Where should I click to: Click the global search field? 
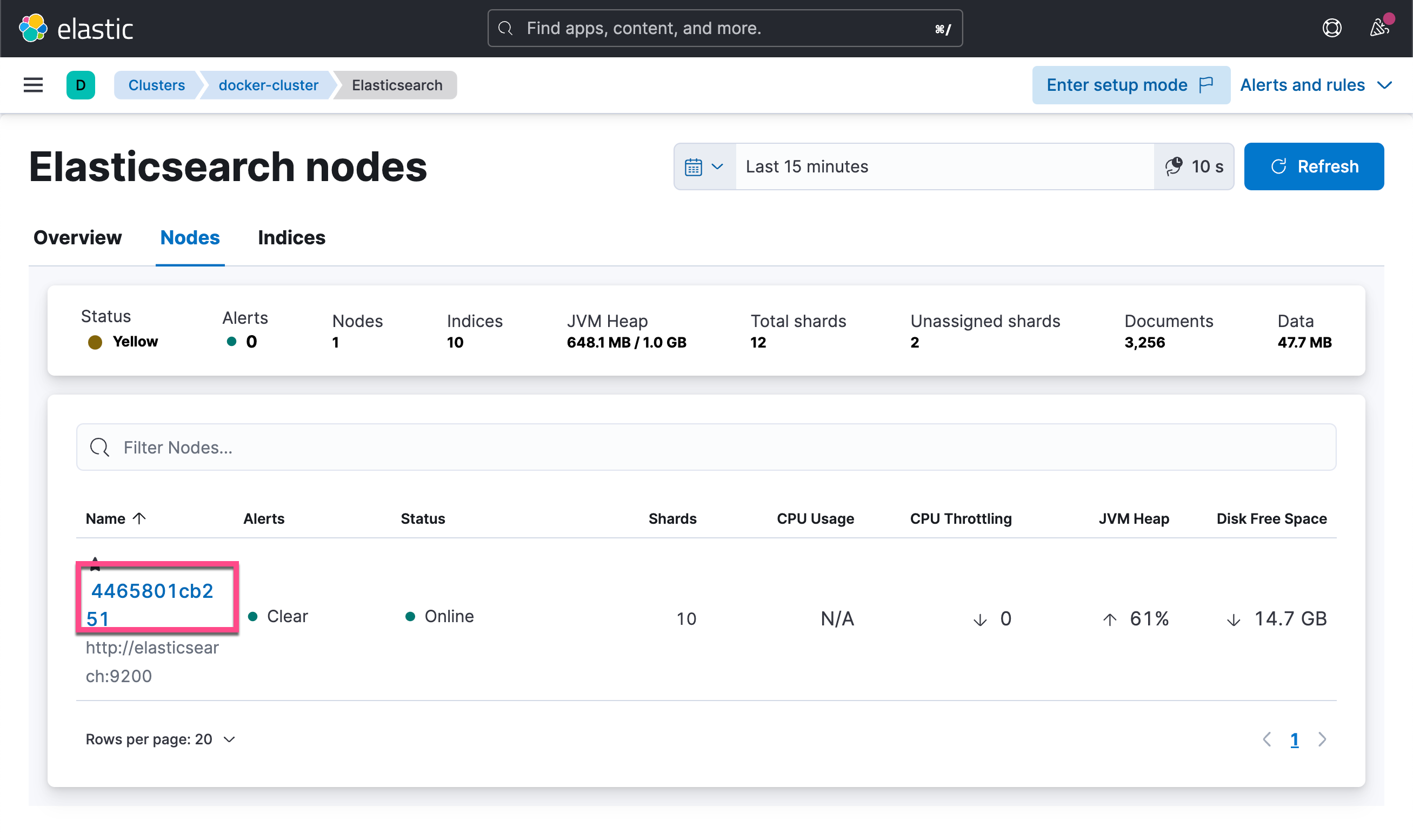724,28
